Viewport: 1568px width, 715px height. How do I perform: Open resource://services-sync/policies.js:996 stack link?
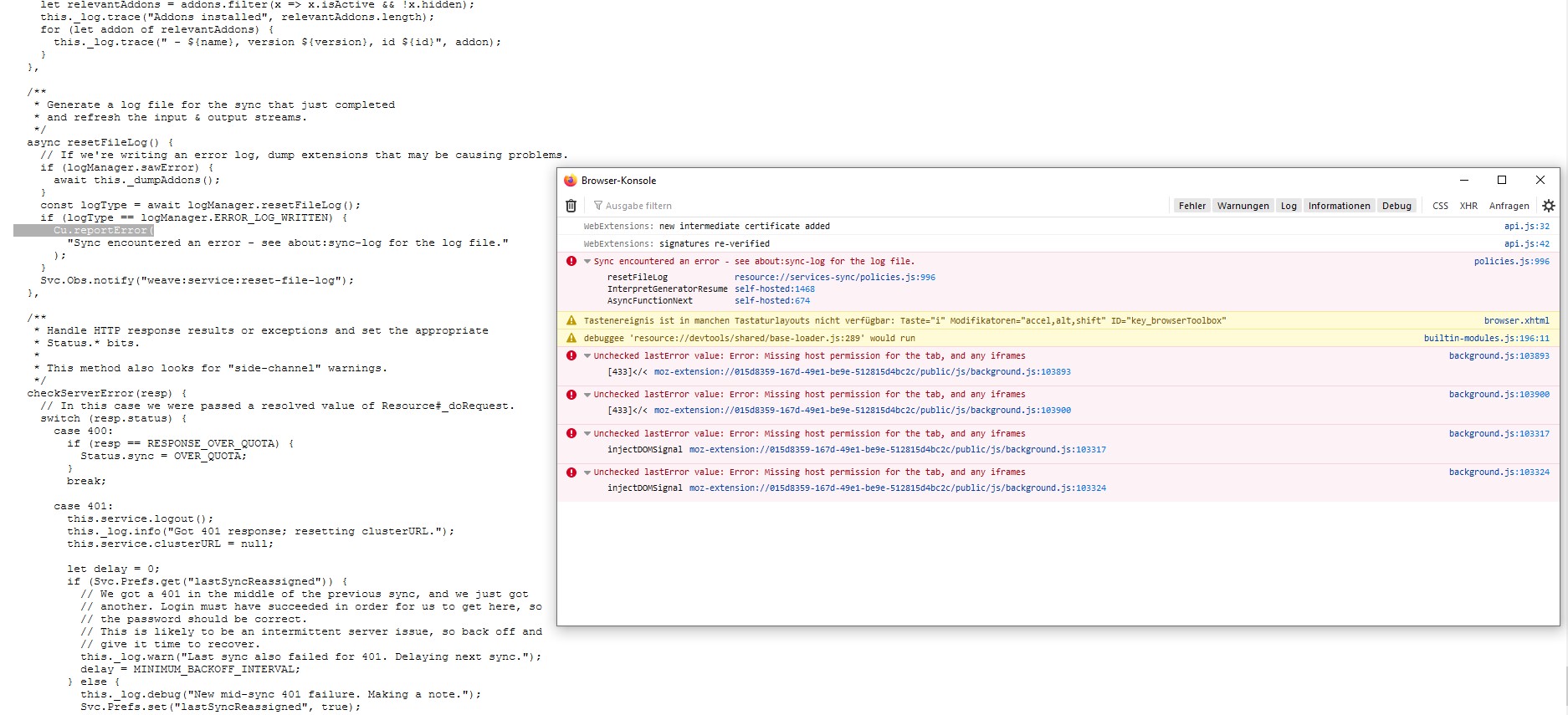click(x=834, y=278)
